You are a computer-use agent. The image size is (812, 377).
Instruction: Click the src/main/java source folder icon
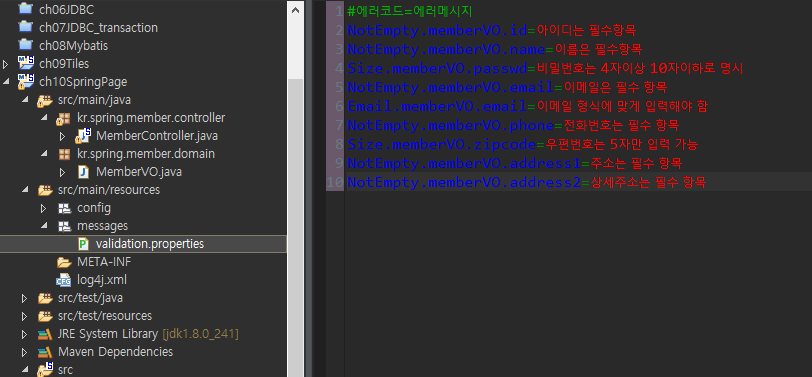pyautogui.click(x=45, y=99)
